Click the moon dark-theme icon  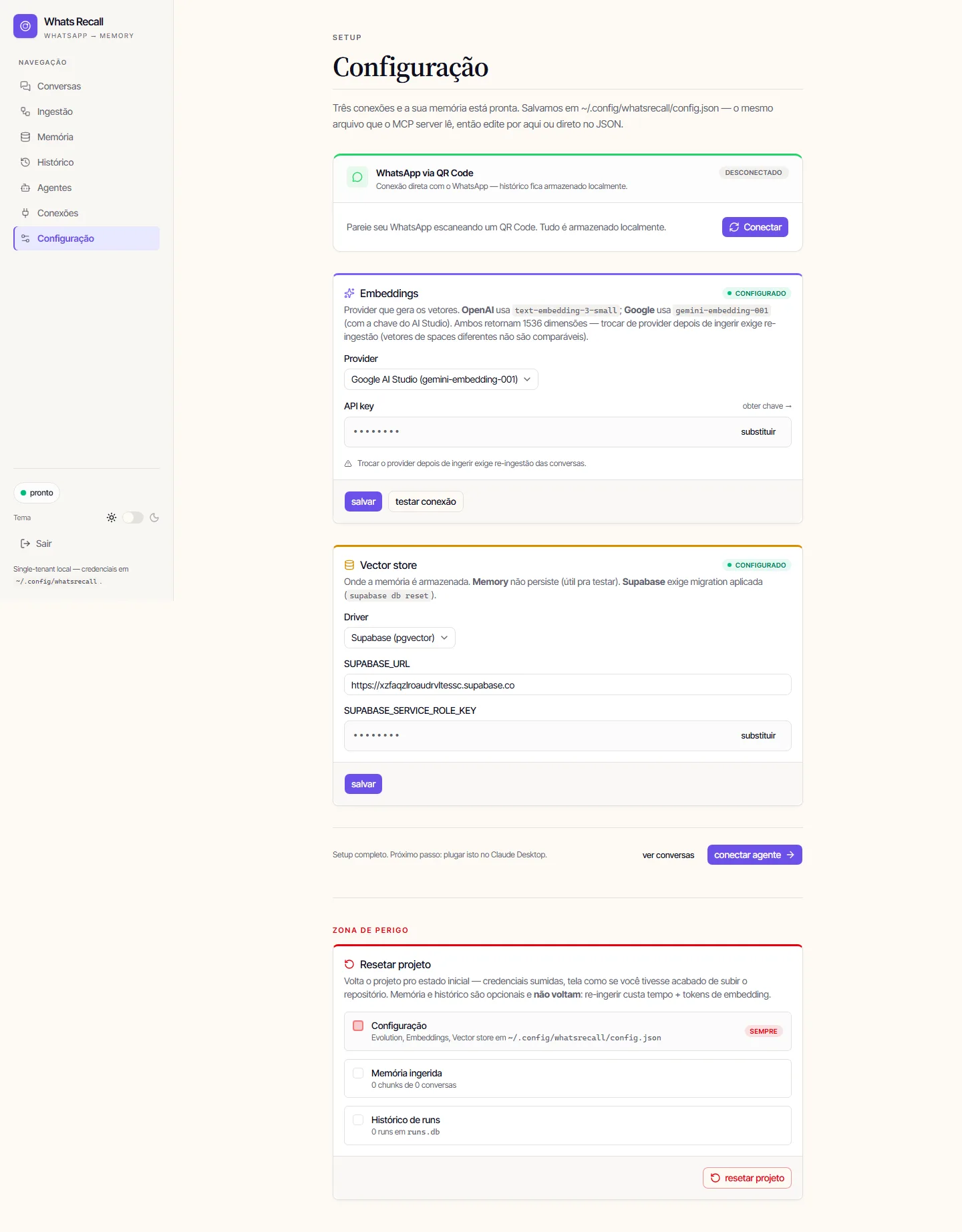(x=154, y=518)
